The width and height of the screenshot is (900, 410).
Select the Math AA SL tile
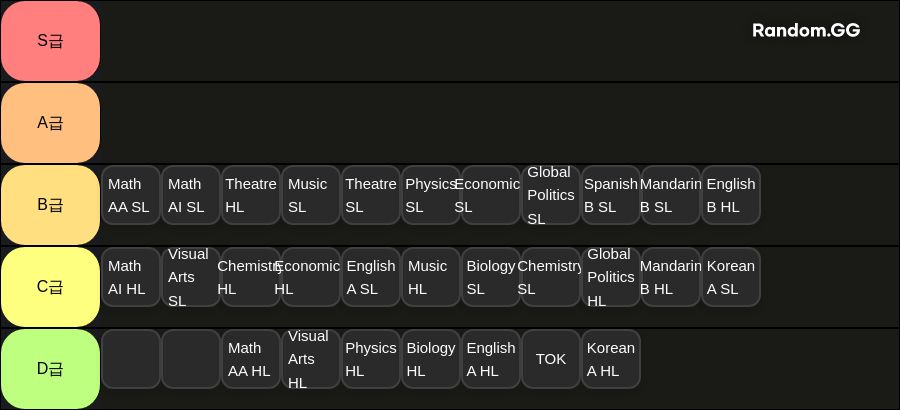pos(131,195)
